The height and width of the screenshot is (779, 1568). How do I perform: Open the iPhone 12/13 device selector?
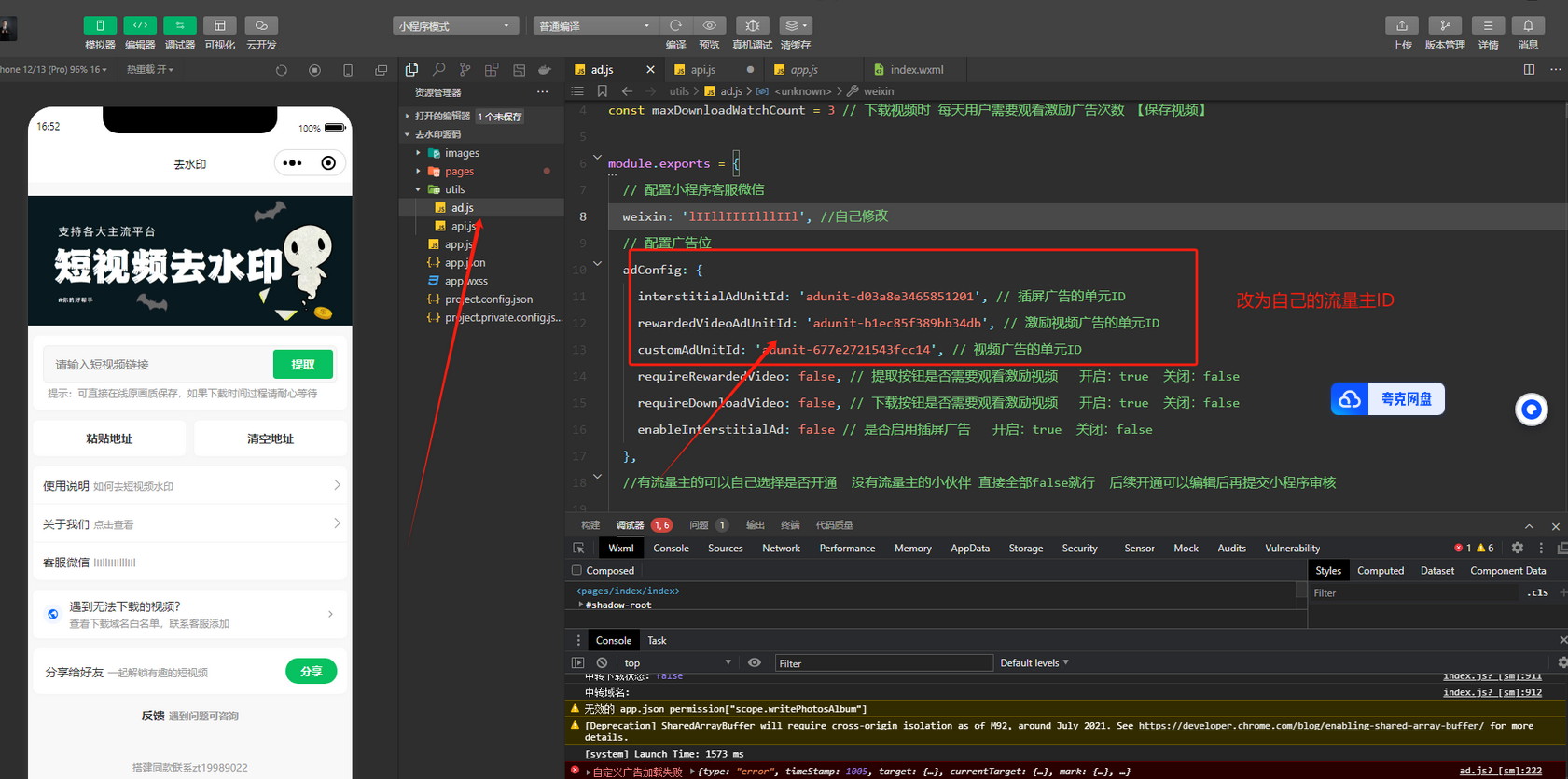click(53, 70)
